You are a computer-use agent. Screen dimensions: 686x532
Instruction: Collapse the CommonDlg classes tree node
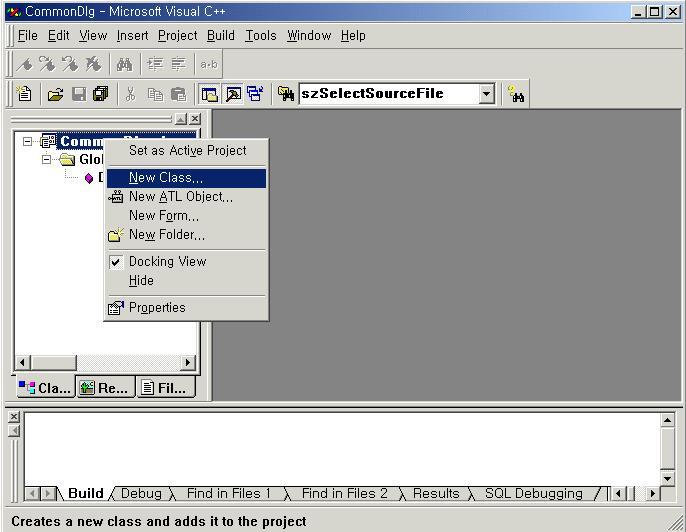click(x=28, y=141)
